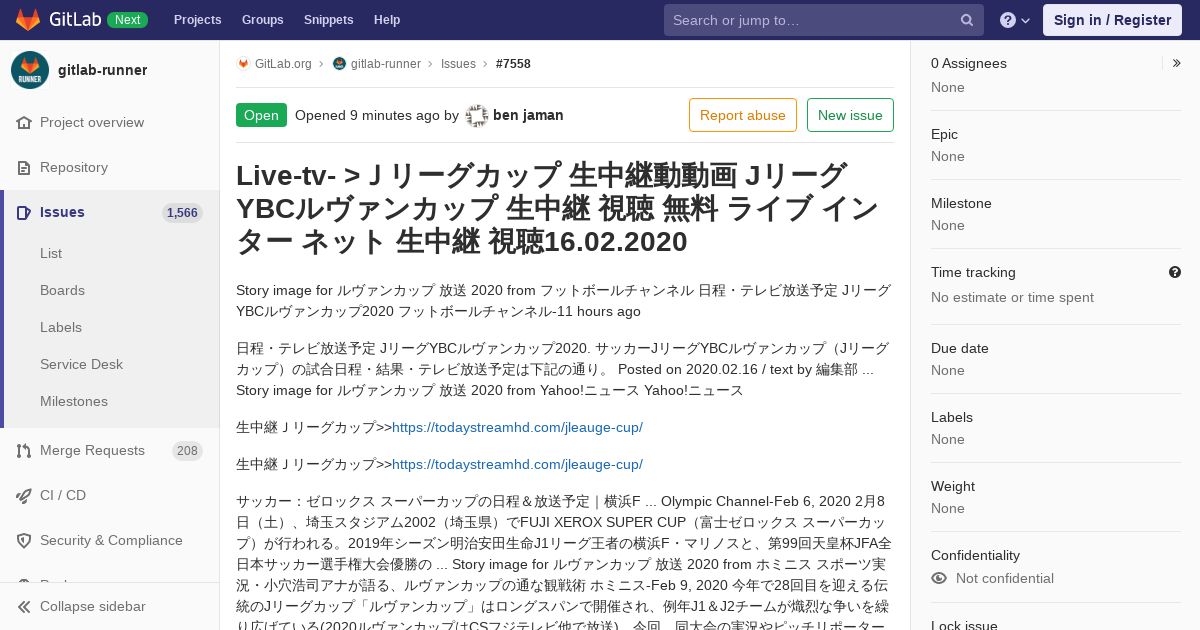Click the ben jaman avatar image
The image size is (1200, 630).
(x=477, y=115)
